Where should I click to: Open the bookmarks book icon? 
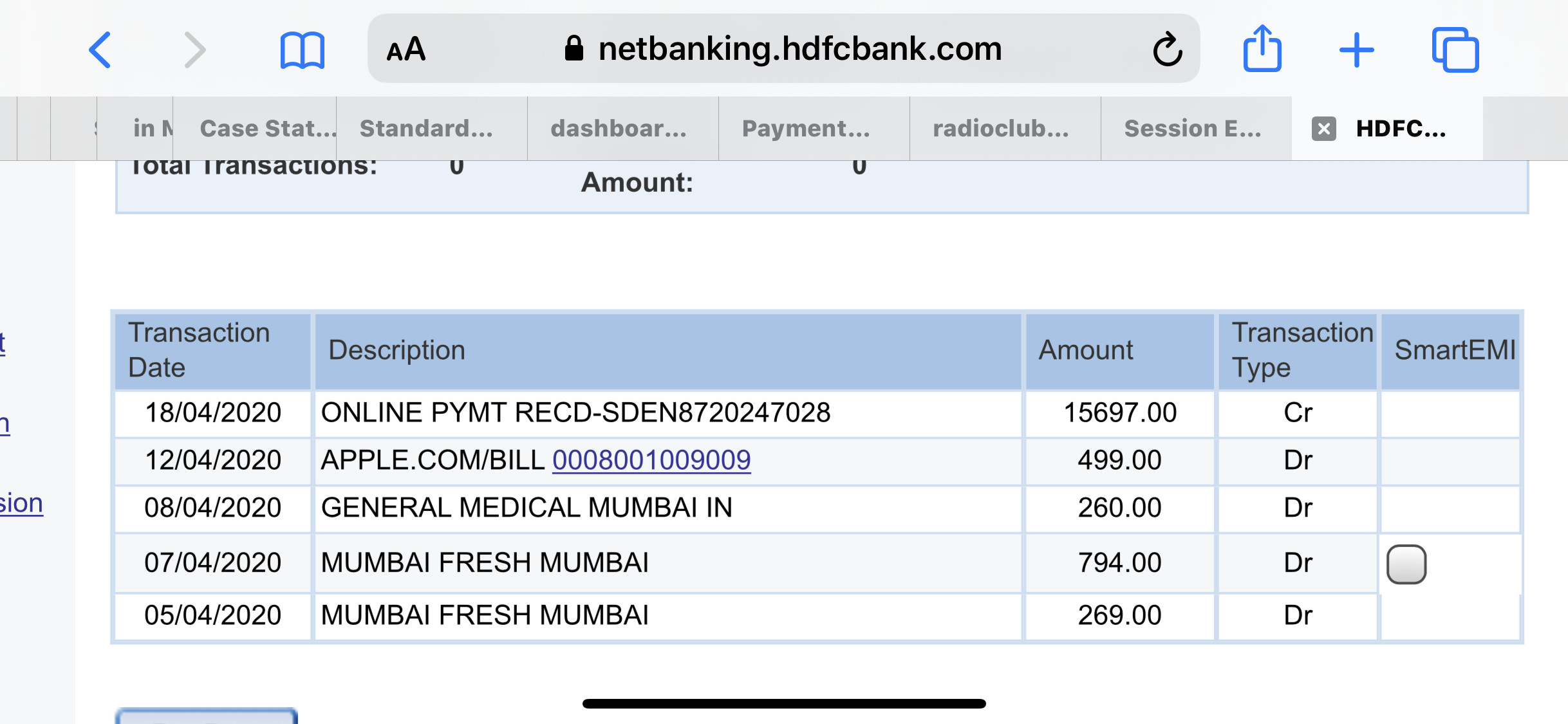pyautogui.click(x=302, y=50)
